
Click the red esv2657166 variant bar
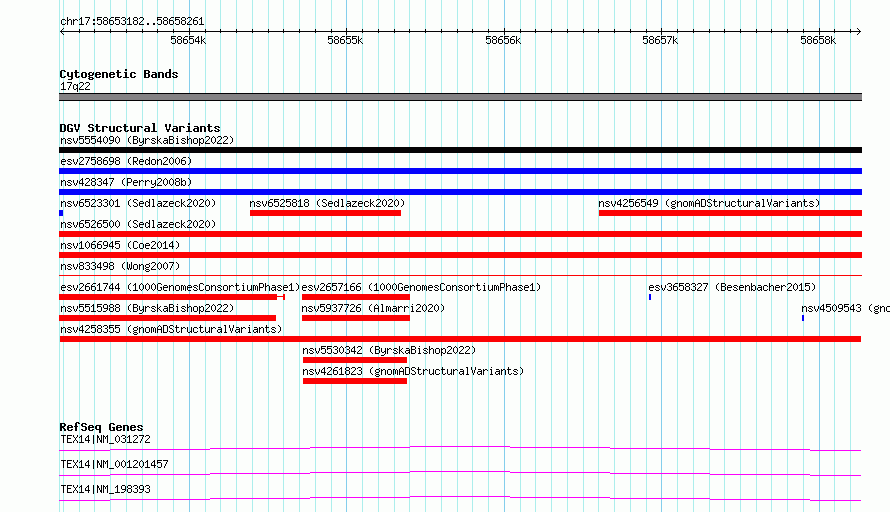[356, 297]
